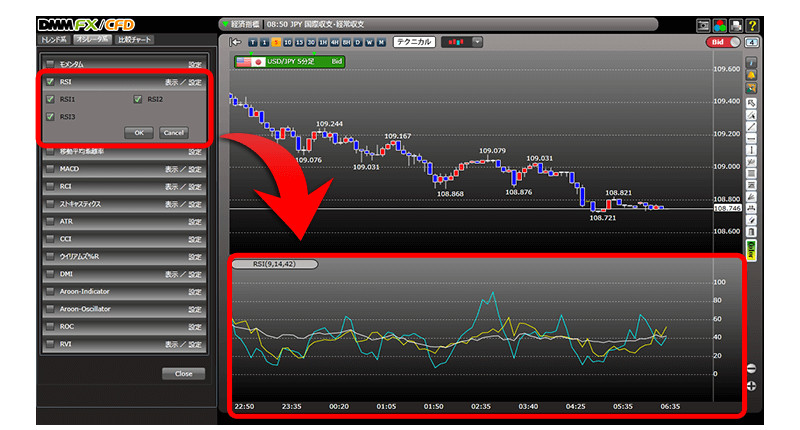The image size is (800, 430).
Task: Enable the RCI indicator checkbox
Action: [50, 186]
